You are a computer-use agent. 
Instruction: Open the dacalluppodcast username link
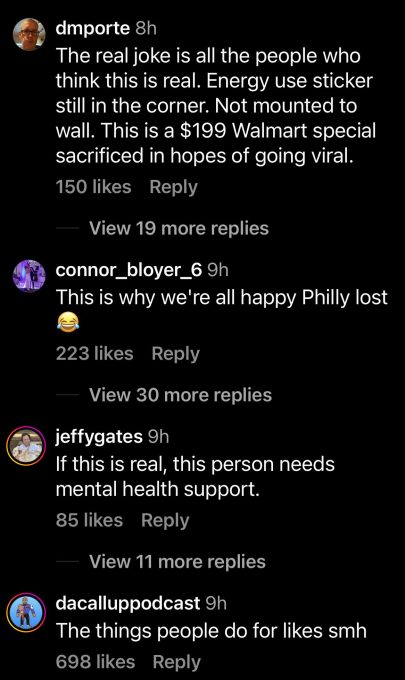coord(128,603)
